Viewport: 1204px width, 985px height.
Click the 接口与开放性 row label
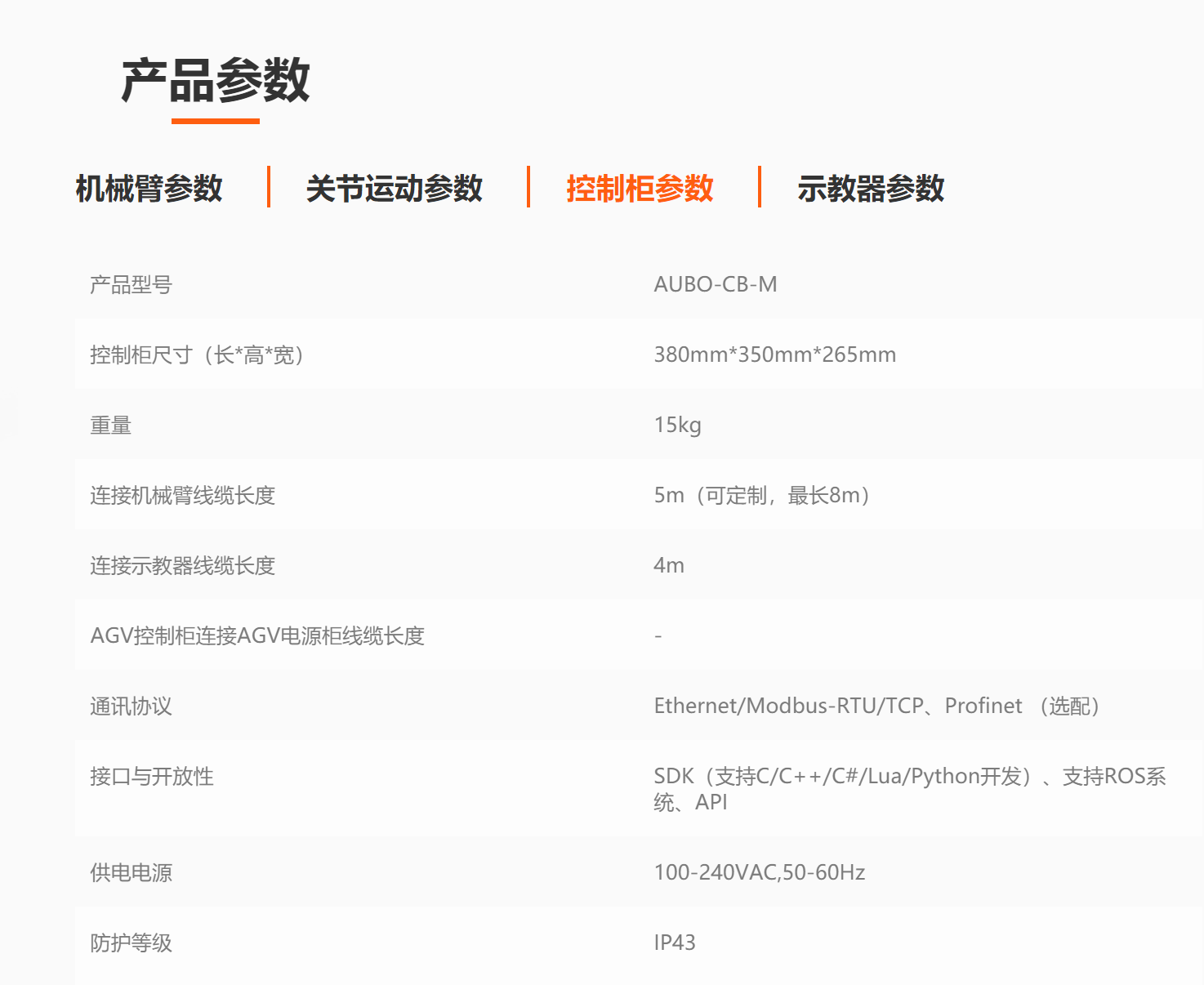click(151, 776)
